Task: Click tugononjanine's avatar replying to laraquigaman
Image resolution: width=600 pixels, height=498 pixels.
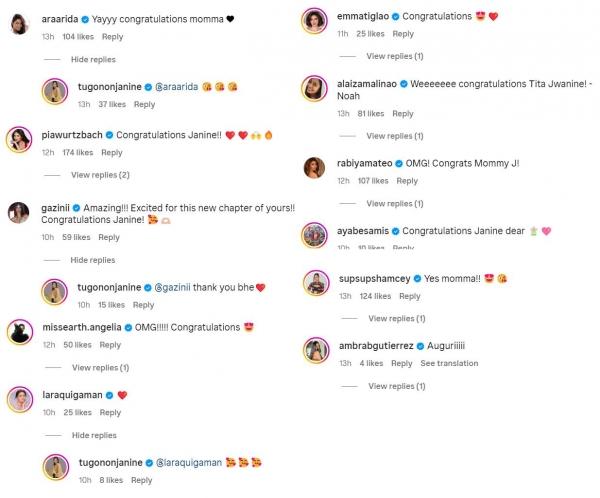Action: [x=55, y=466]
